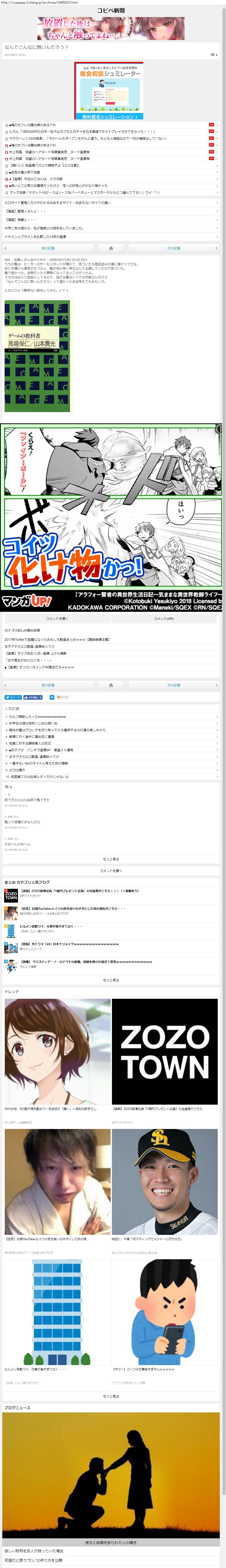Click chevron on イケメンとブサメン row
Image resolution: width=226 pixels, height=1568 pixels.
217,237
